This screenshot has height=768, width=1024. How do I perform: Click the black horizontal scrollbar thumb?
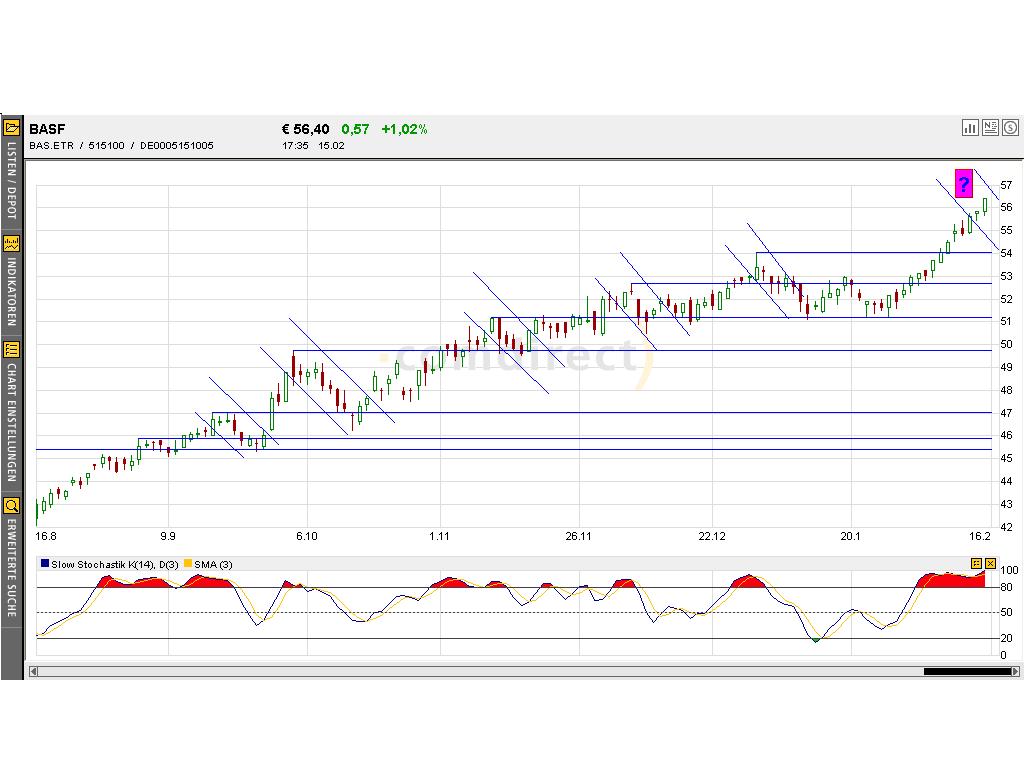(967, 671)
